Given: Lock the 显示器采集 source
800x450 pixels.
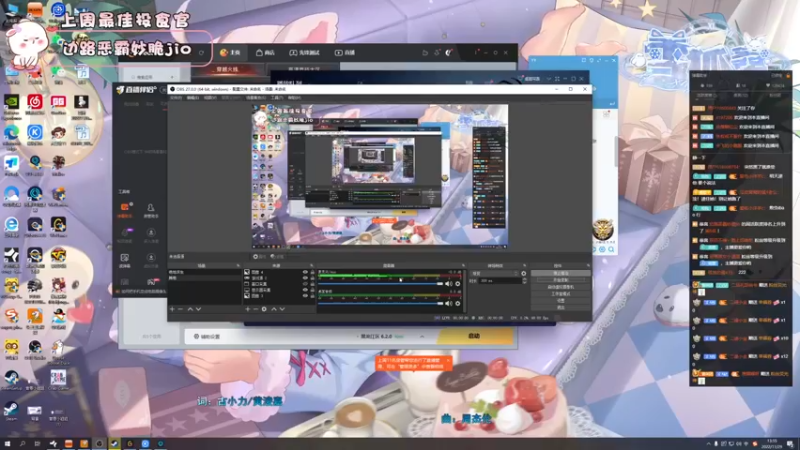Looking at the screenshot, I should click(x=312, y=290).
